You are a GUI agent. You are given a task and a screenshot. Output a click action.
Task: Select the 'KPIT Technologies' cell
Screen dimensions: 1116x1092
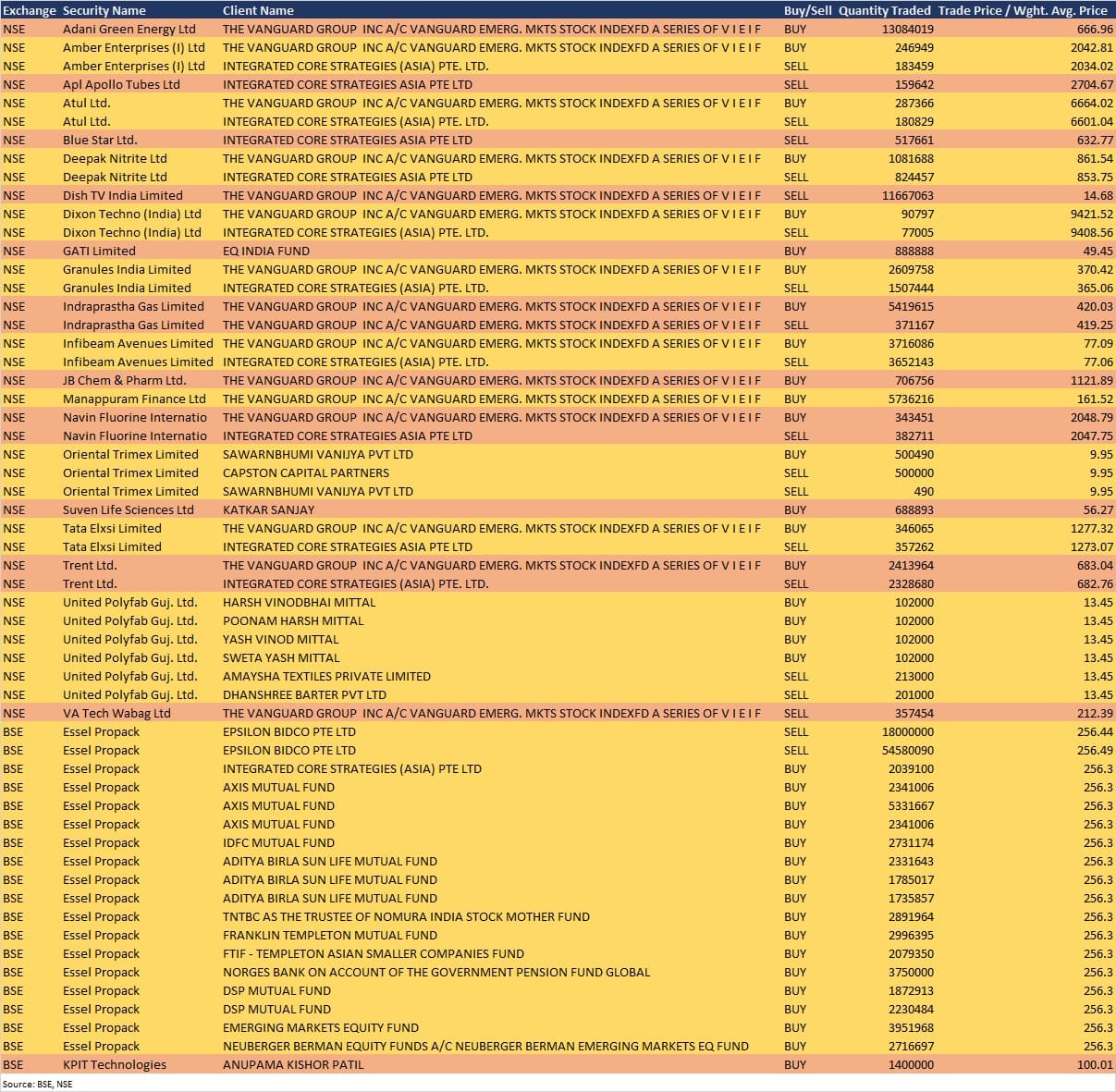[x=115, y=1064]
